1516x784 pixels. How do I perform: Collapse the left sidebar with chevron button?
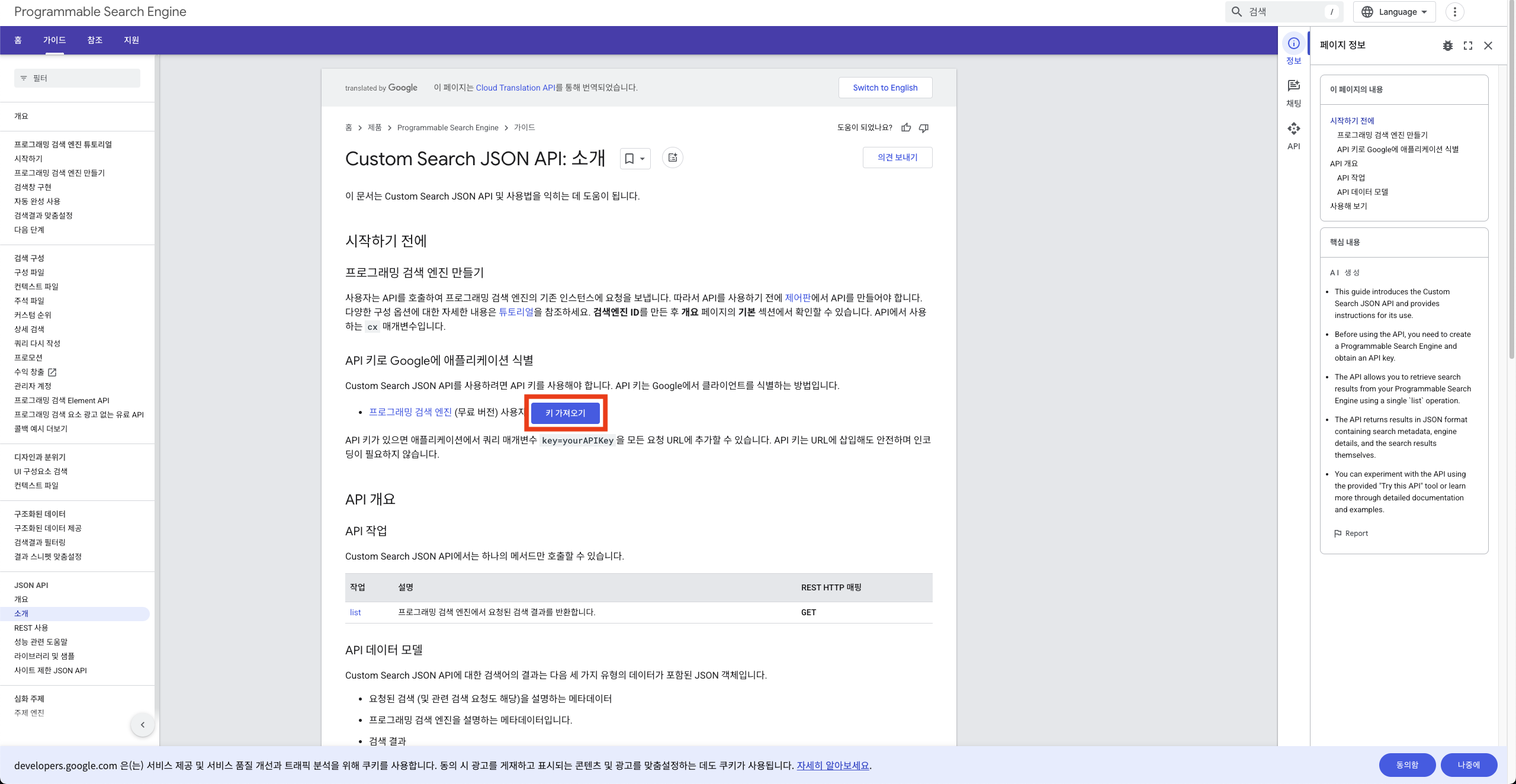[142, 725]
